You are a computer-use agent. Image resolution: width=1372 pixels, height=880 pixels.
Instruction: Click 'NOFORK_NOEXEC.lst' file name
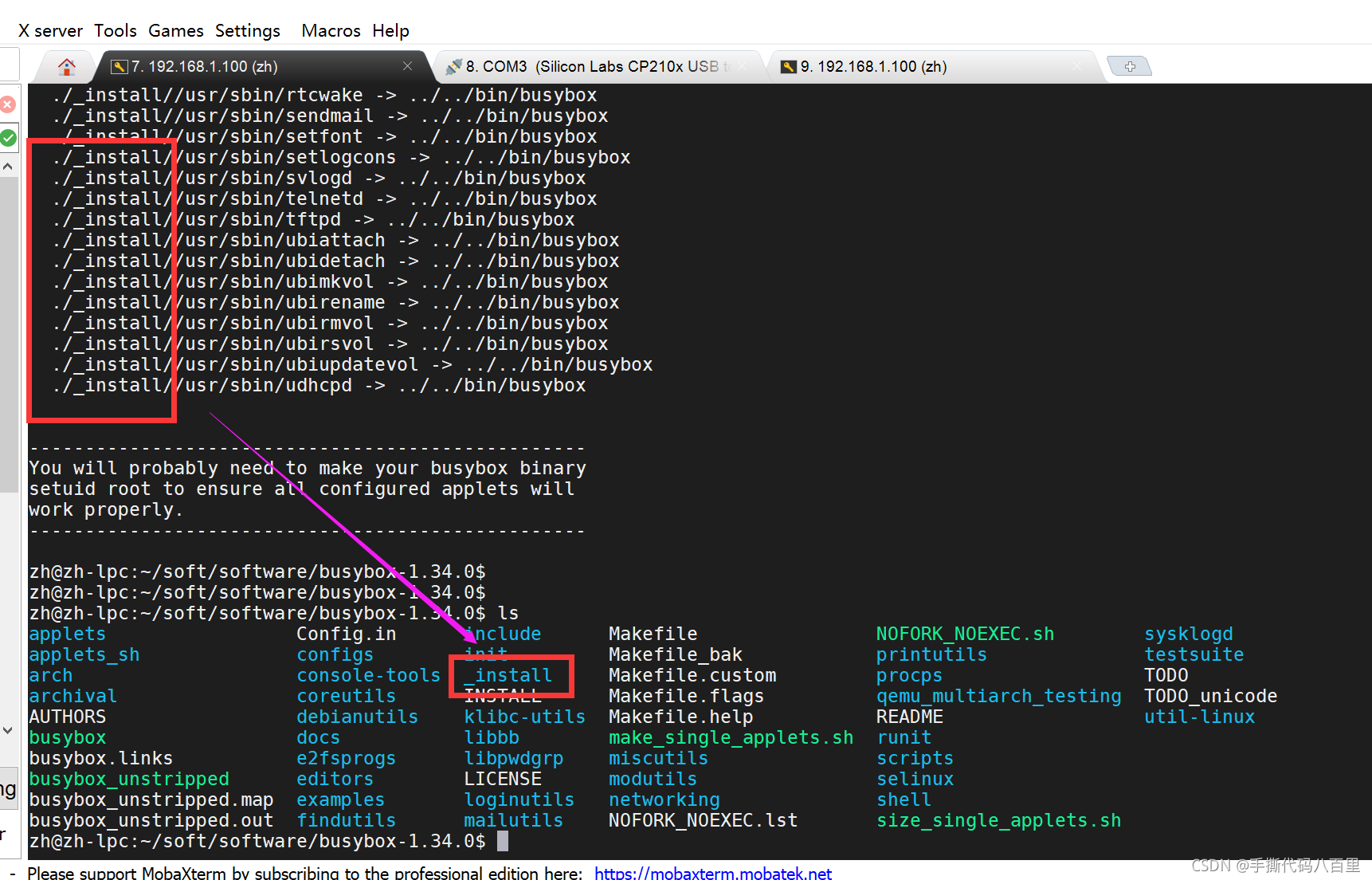[703, 820]
